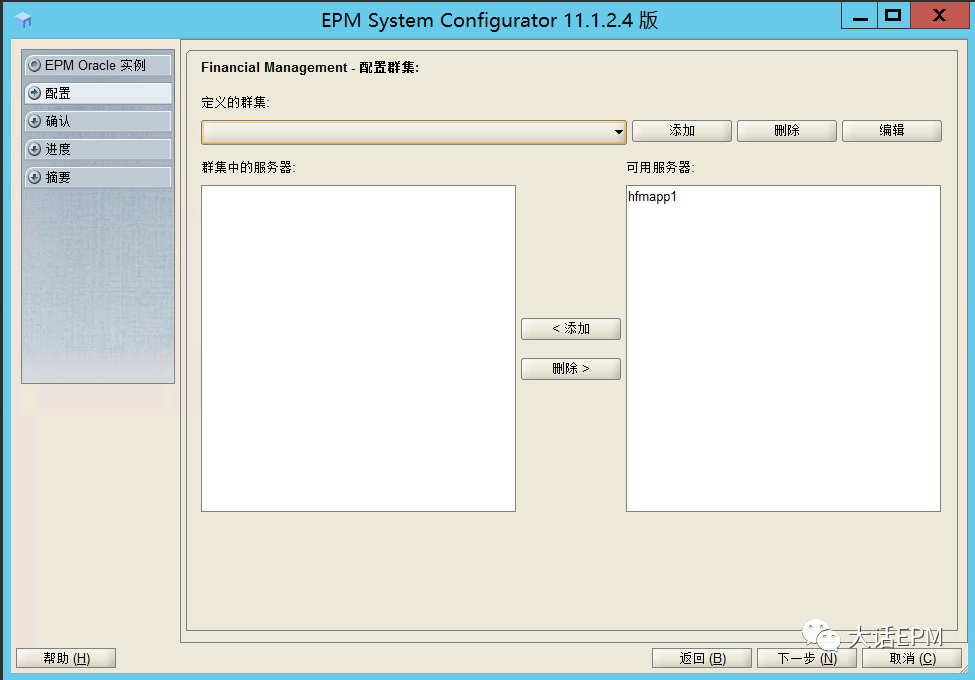This screenshot has width=975, height=680.
Task: Select the 进度 step in the sidebar
Action: 98,149
